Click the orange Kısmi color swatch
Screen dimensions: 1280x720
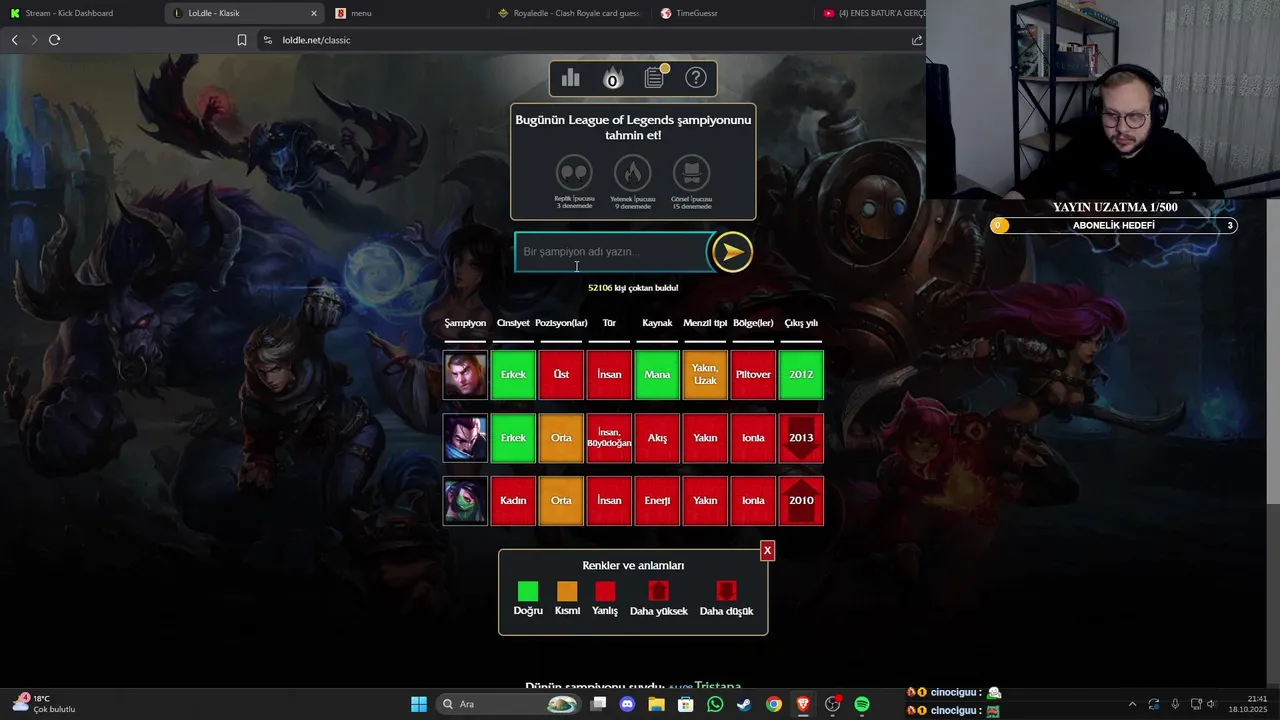point(567,591)
